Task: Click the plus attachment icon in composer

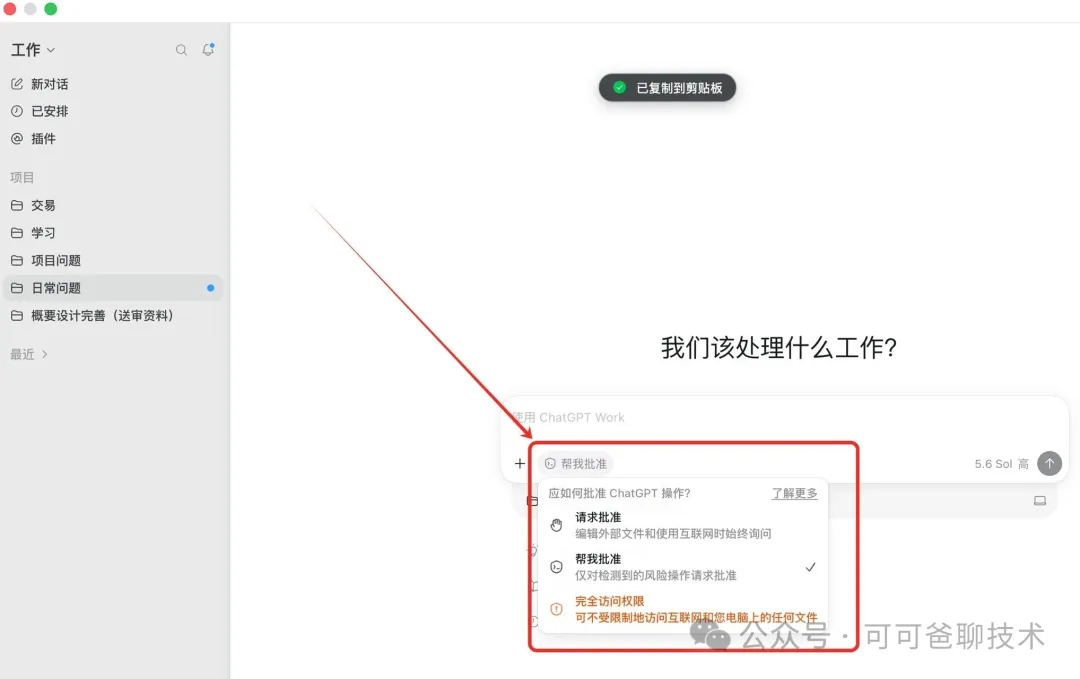Action: point(519,463)
